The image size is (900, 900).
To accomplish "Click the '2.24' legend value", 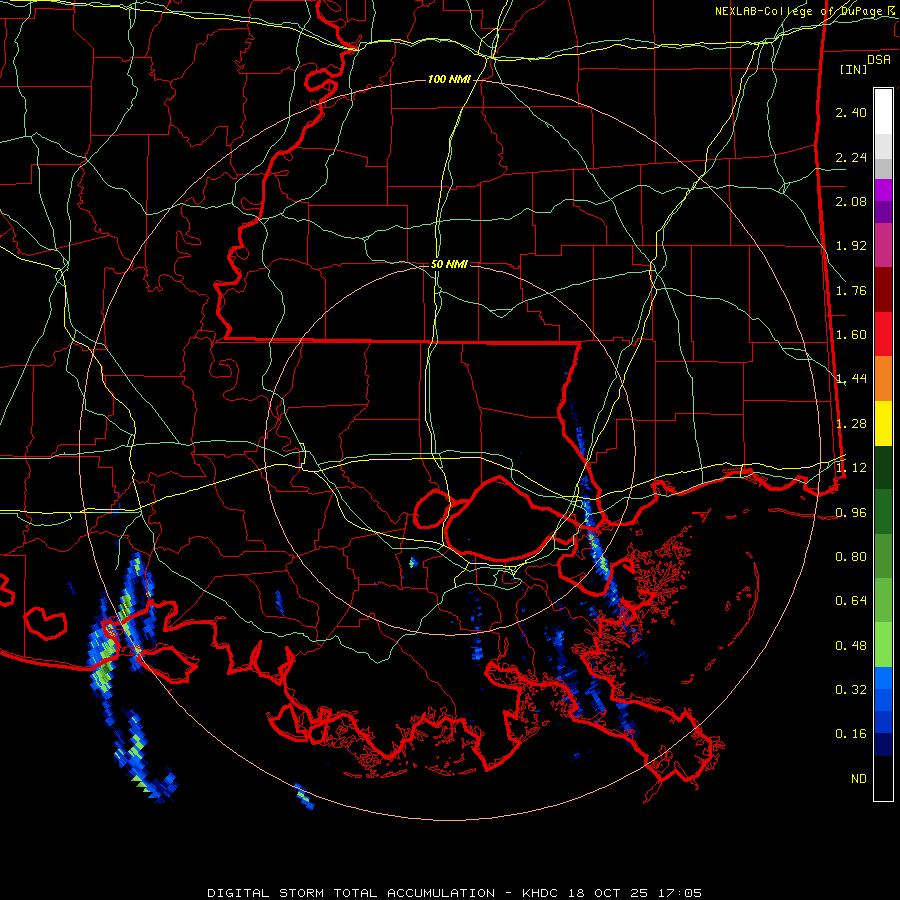I will tap(851, 157).
